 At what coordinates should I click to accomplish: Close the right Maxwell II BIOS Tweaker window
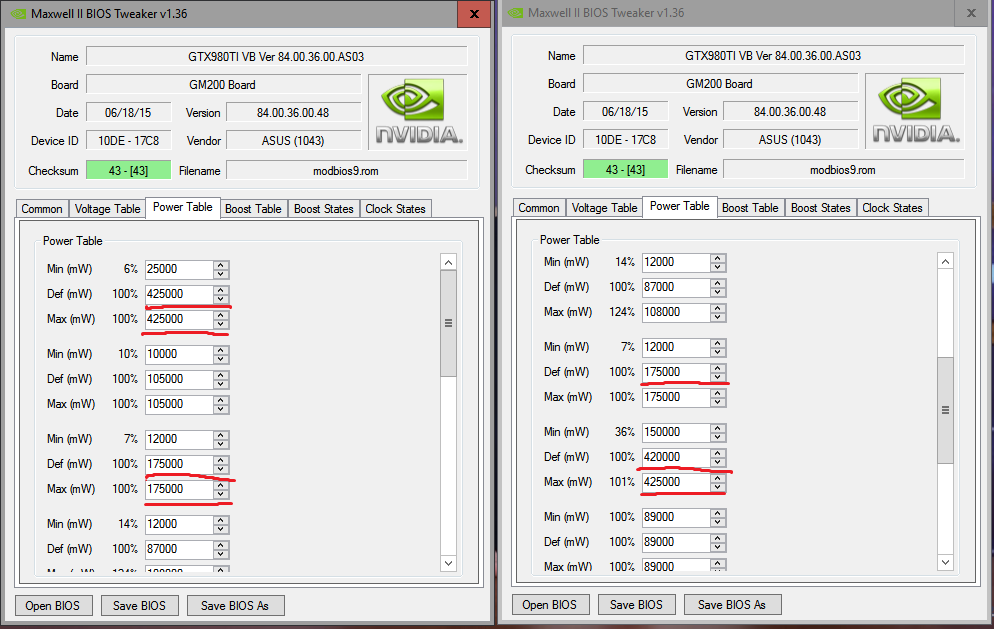coord(971,13)
